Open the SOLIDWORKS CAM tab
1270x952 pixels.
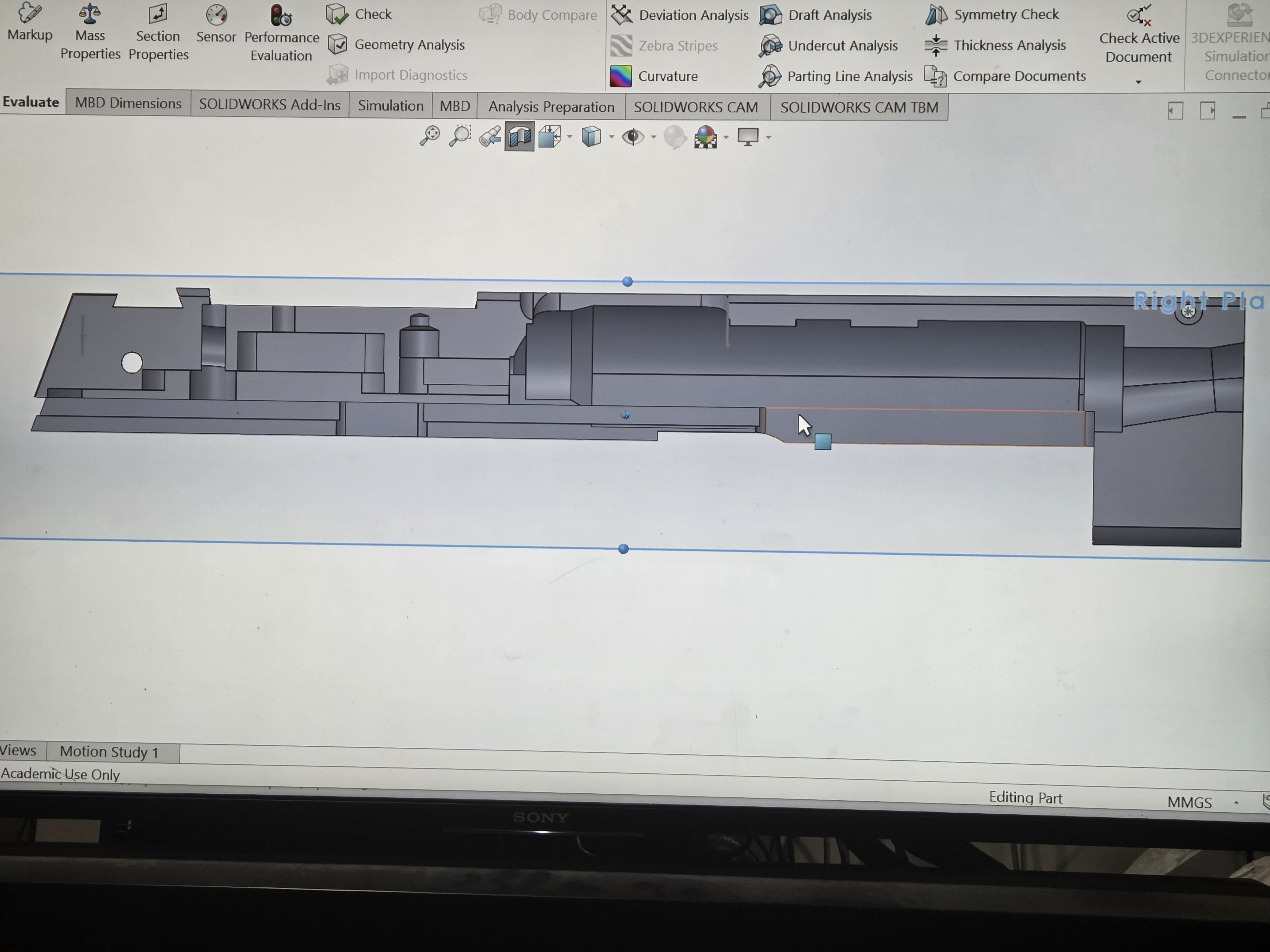tap(695, 107)
